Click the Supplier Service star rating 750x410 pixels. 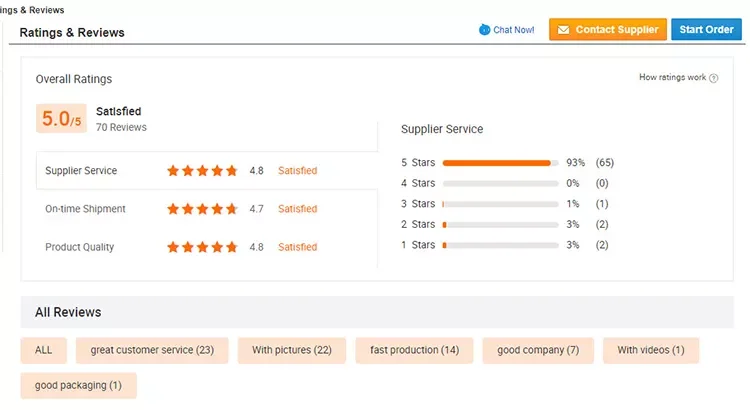tap(202, 171)
